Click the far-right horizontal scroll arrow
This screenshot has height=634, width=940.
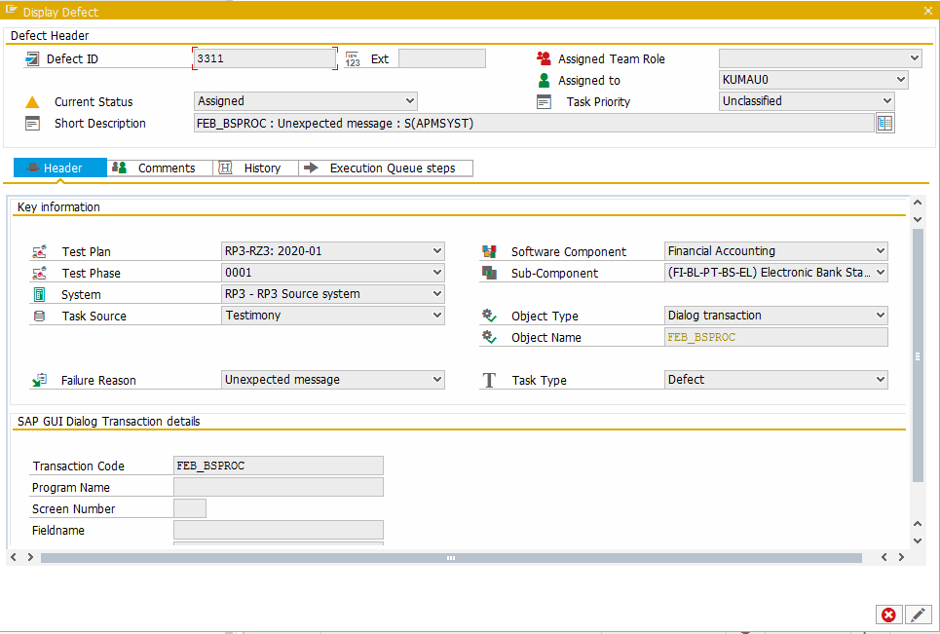[901, 557]
